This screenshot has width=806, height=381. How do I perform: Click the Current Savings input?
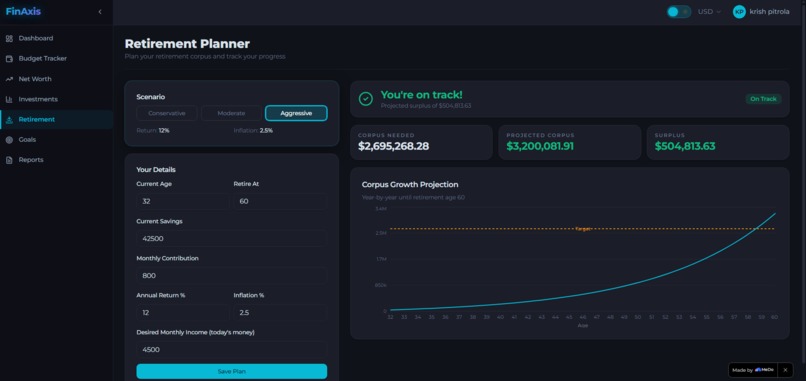[x=231, y=239]
